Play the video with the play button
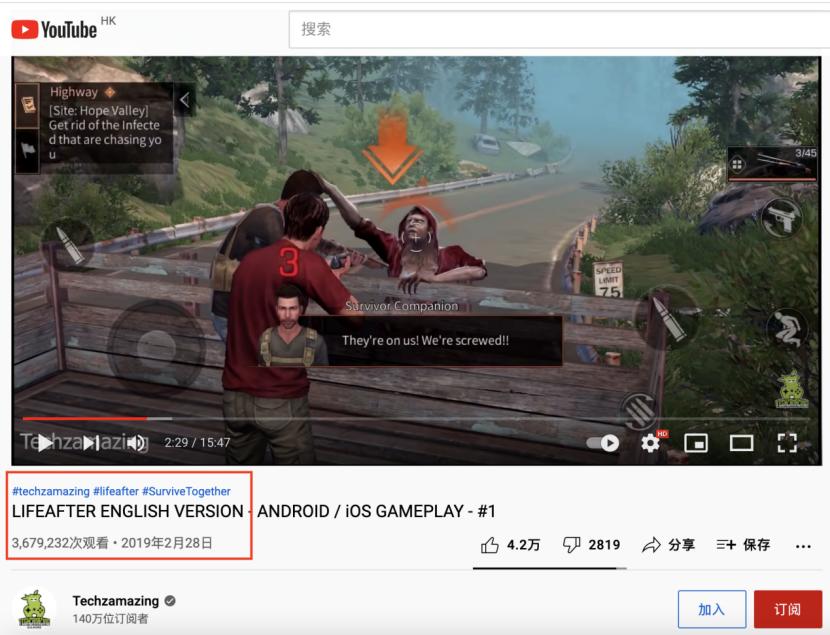The height and width of the screenshot is (635, 830). tap(46, 443)
